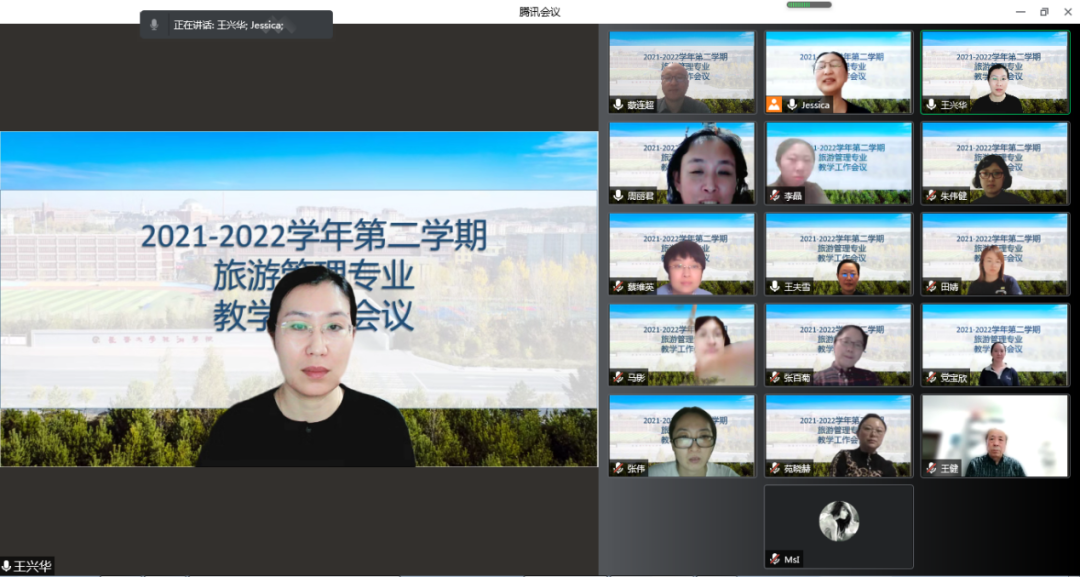Screen dimensions: 1080x577
Task: Select the video tile of 王健
Action: [x=995, y=435]
